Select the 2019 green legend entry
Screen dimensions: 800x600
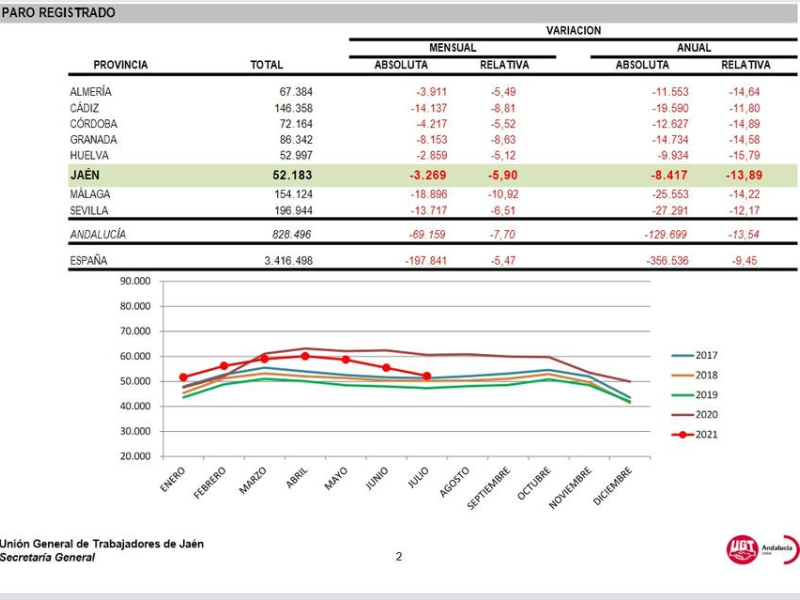click(x=693, y=395)
